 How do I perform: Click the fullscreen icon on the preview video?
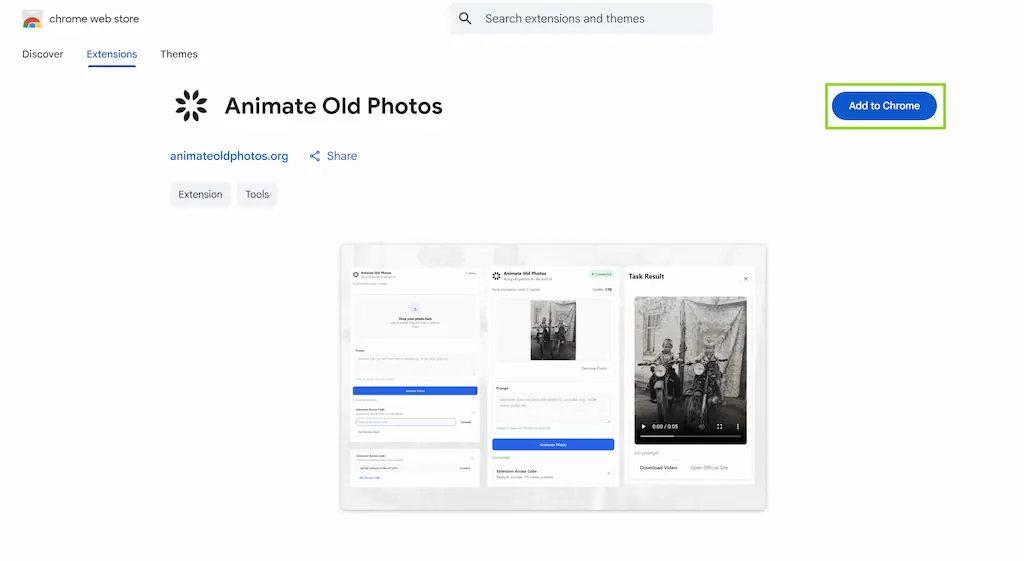click(719, 426)
